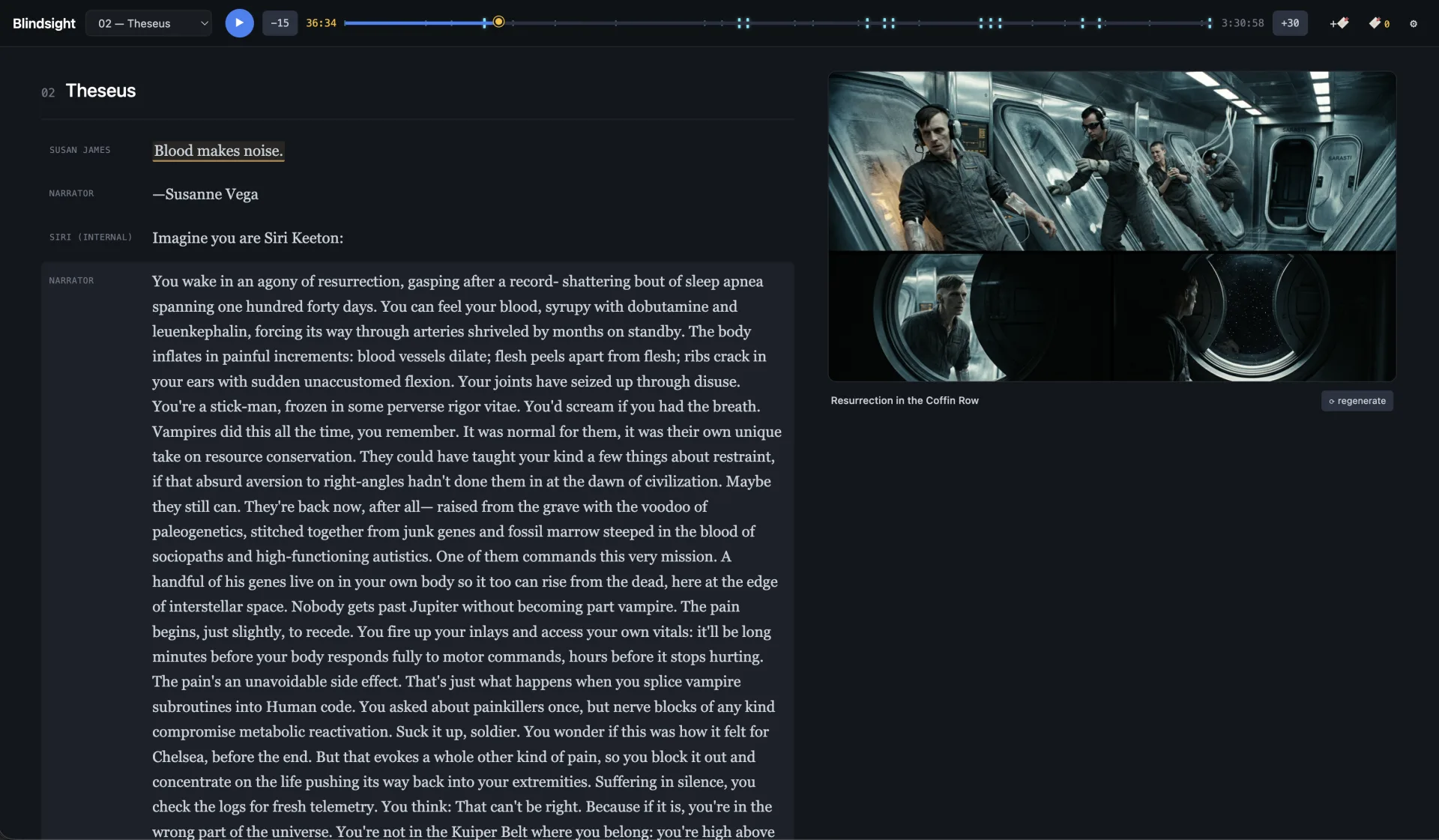Click the paragraph starting 'You wake in an agony'
This screenshot has width=1439, height=840.
[x=417, y=551]
